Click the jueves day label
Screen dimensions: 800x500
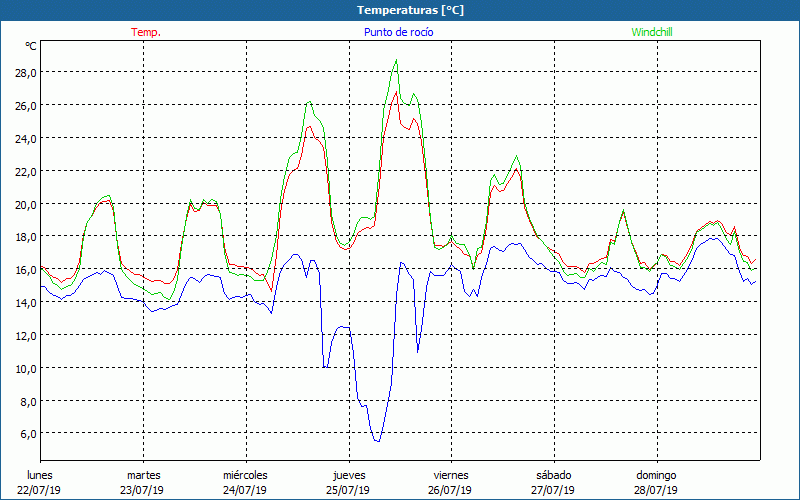tap(349, 475)
